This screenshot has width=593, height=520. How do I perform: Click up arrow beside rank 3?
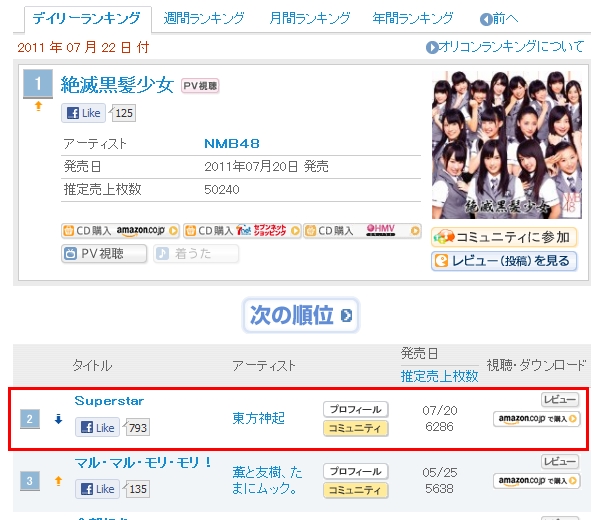click(x=58, y=481)
